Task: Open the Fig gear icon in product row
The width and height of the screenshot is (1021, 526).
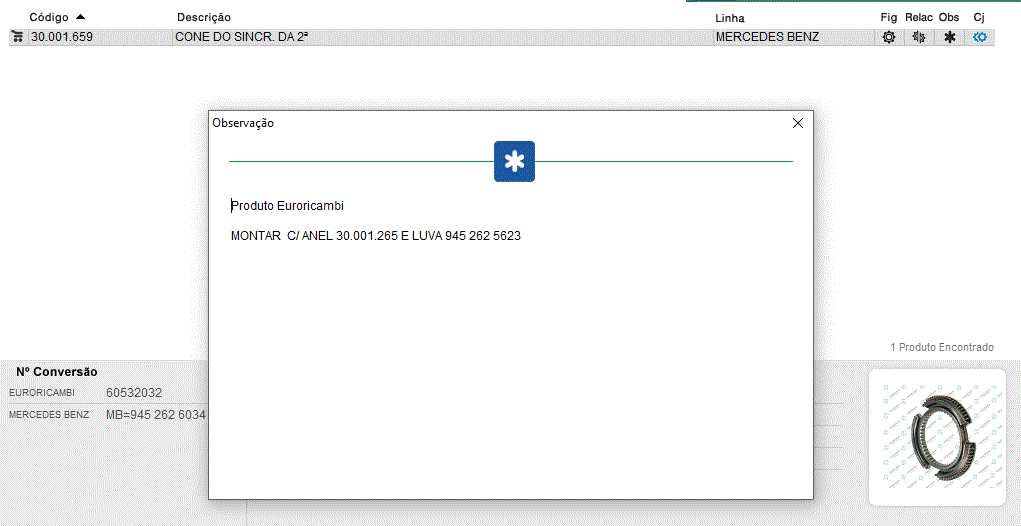Action: coord(888,37)
